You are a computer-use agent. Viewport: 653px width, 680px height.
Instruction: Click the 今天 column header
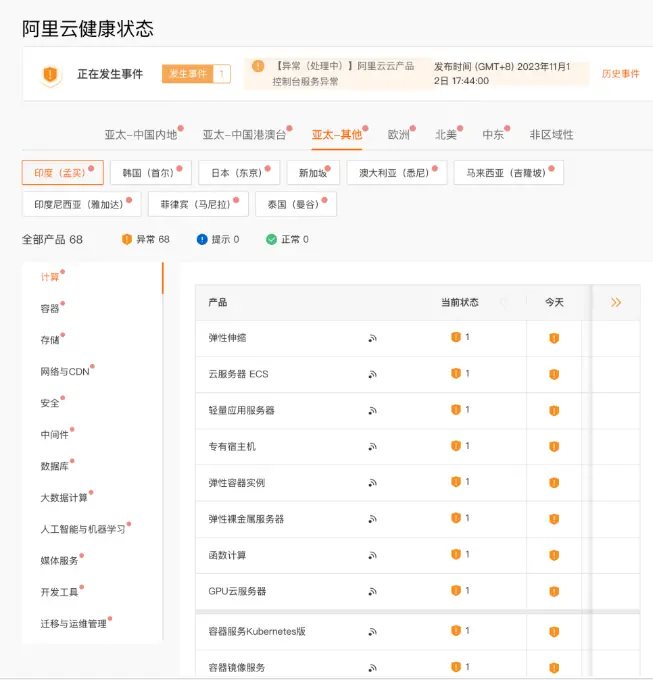(554, 302)
